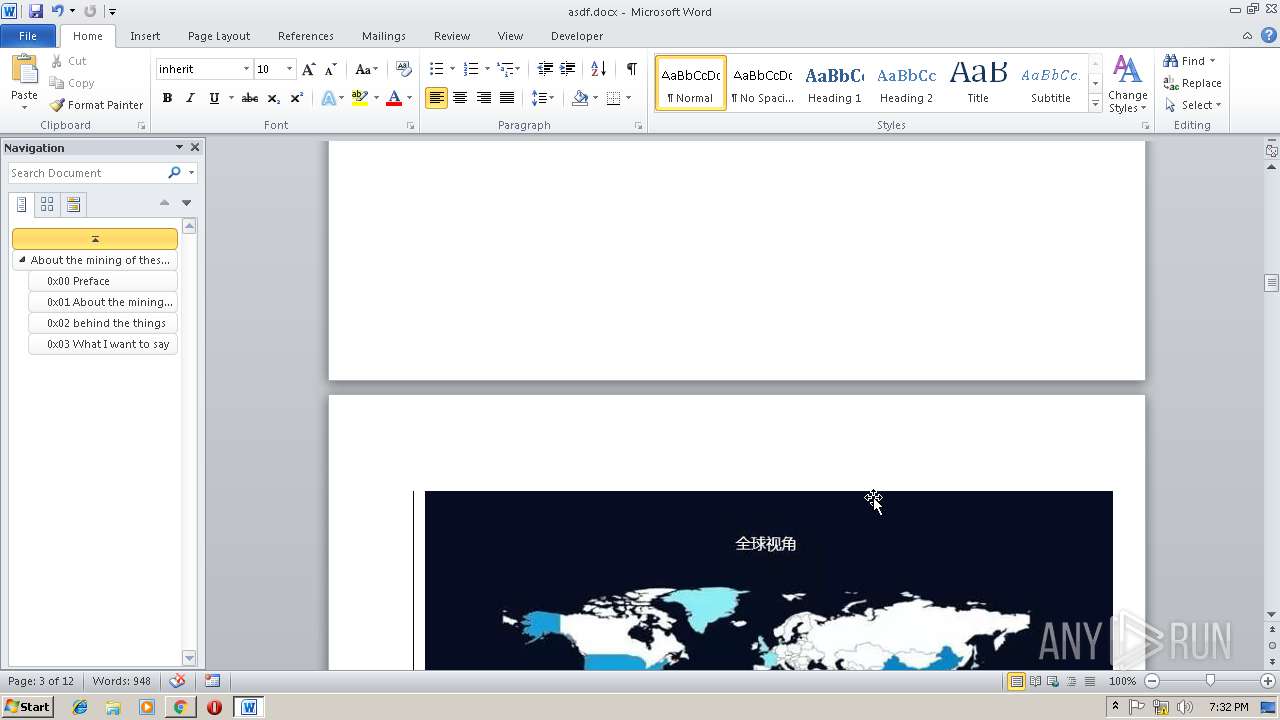Switch to the Insert tab
Viewport: 1280px width, 720px height.
coord(145,36)
